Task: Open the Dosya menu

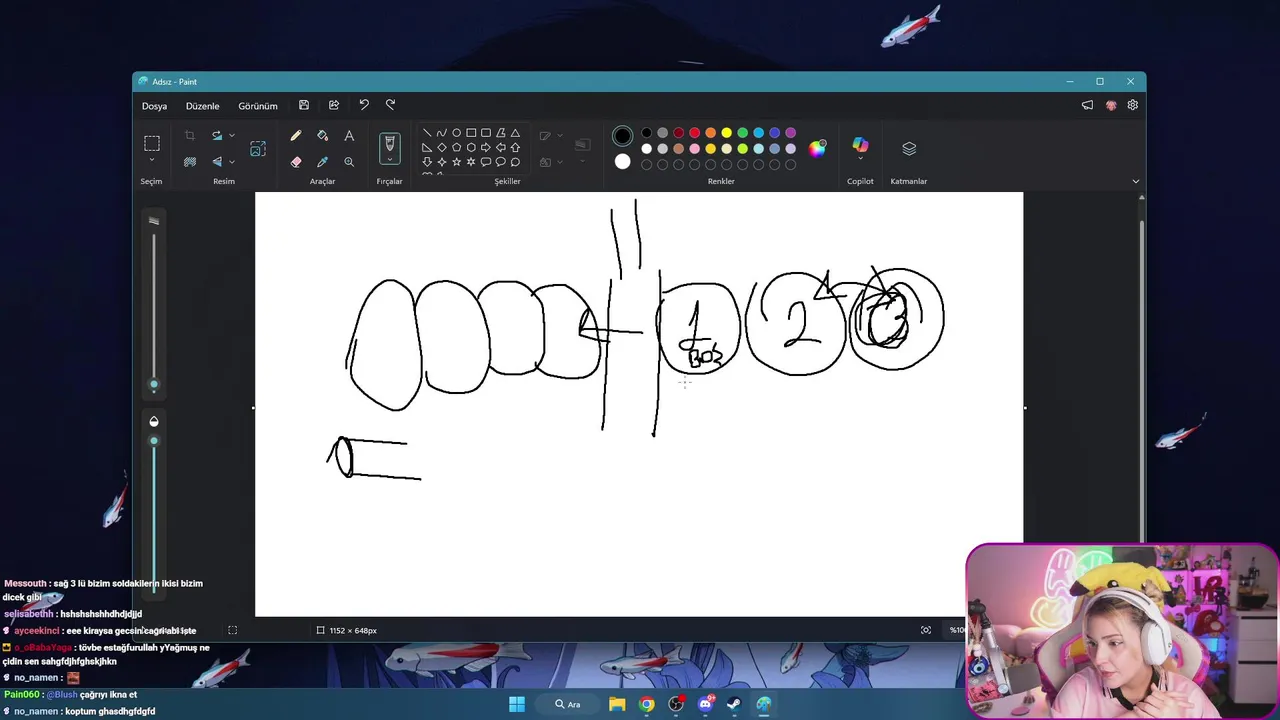Action: point(154,106)
